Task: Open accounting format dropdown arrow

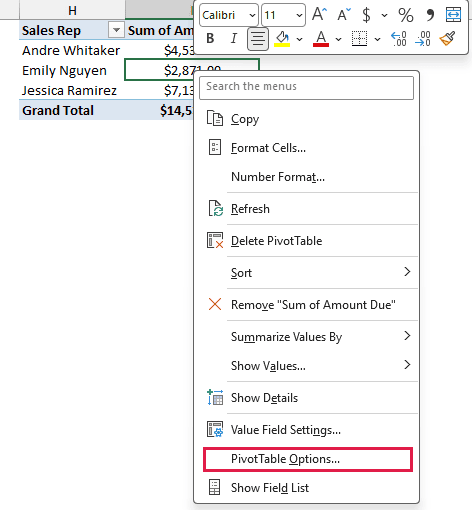Action: click(384, 15)
